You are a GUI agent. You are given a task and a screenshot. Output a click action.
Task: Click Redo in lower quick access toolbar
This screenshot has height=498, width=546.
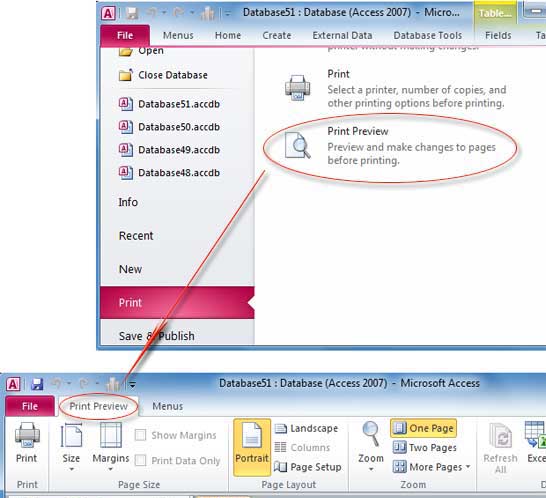(84, 384)
